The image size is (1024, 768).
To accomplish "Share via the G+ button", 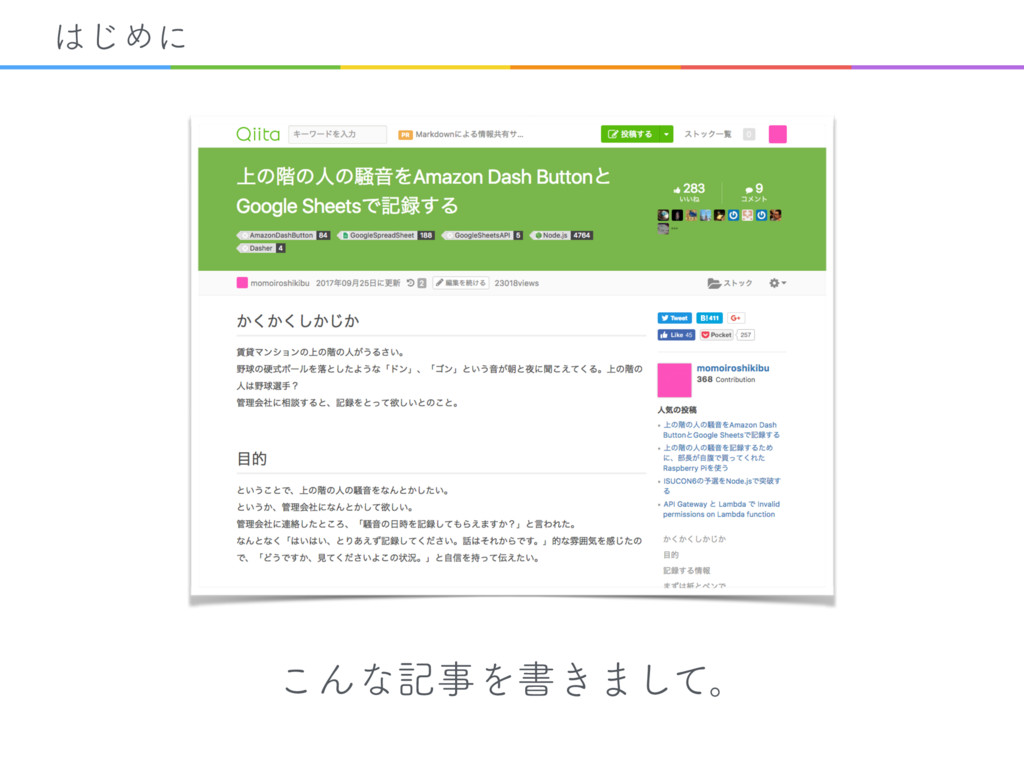I will [735, 318].
